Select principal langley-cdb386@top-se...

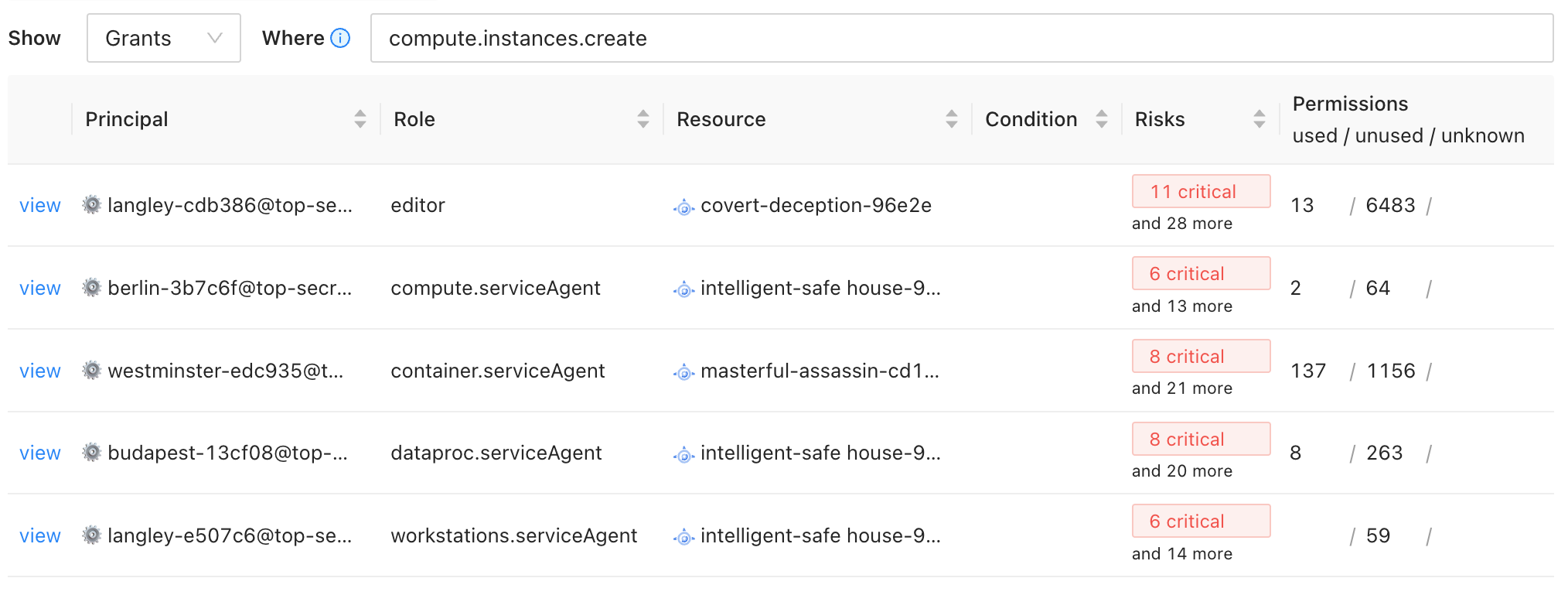point(230,205)
